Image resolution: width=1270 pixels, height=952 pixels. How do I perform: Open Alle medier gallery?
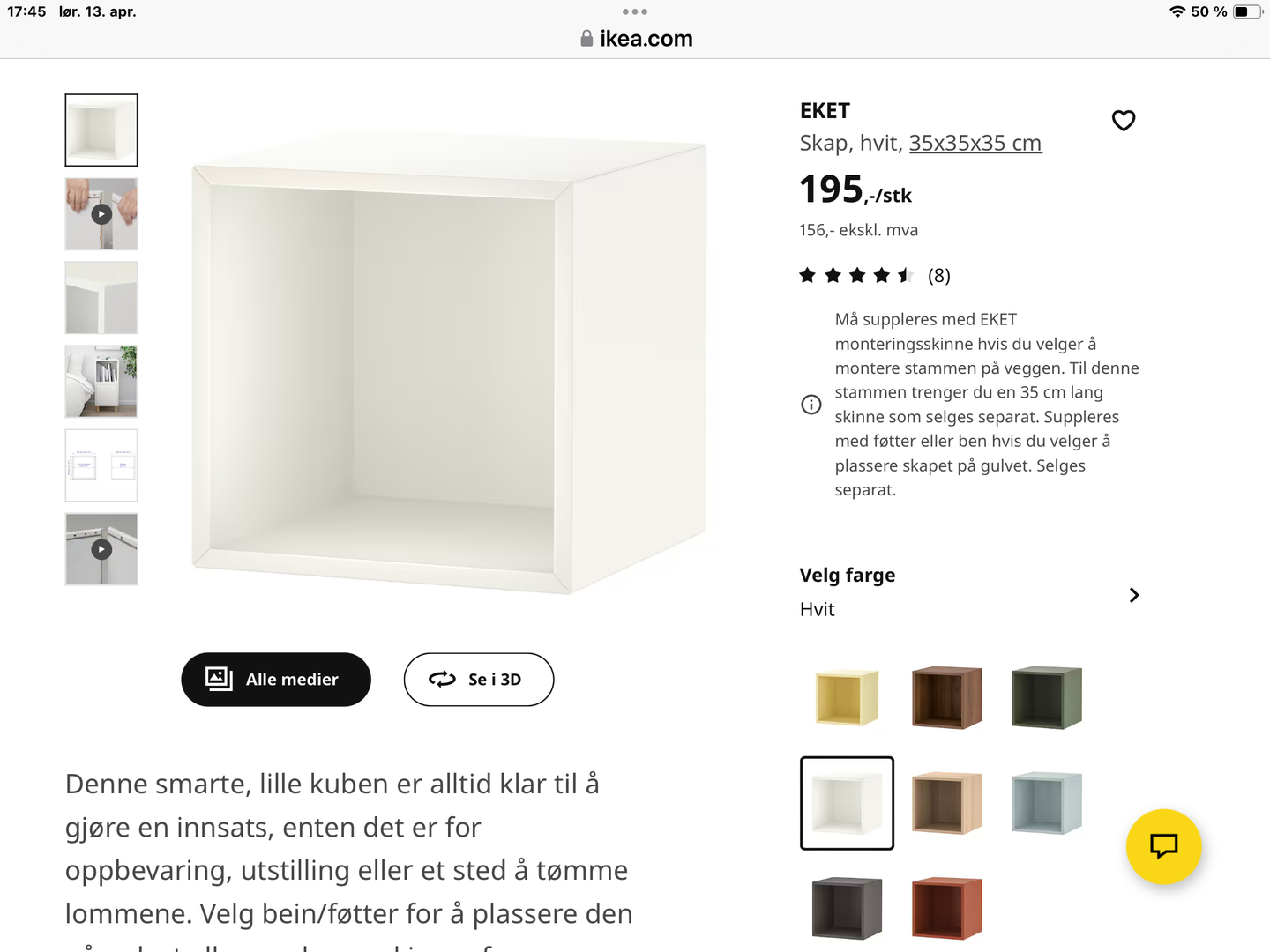[x=276, y=680]
